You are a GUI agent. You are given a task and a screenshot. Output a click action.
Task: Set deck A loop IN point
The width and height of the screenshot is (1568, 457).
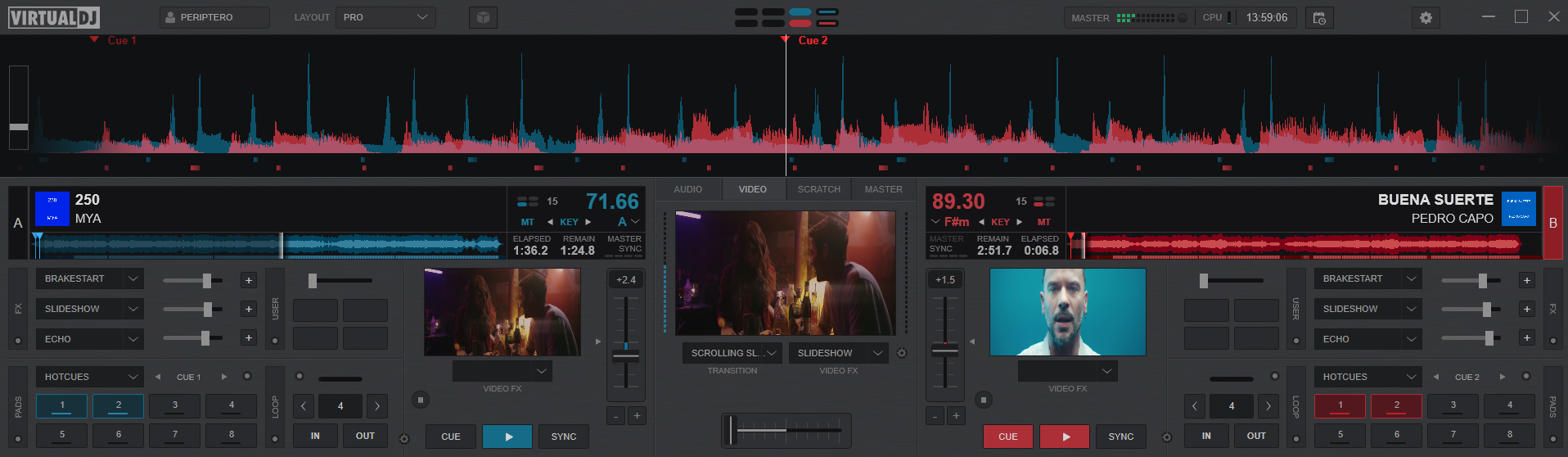coord(315,436)
